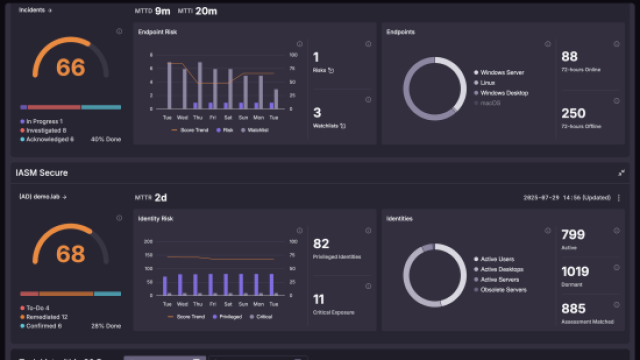The image size is (640, 360).
Task: Click the Acknowledged 6 status
Action: pyautogui.click(x=47, y=140)
